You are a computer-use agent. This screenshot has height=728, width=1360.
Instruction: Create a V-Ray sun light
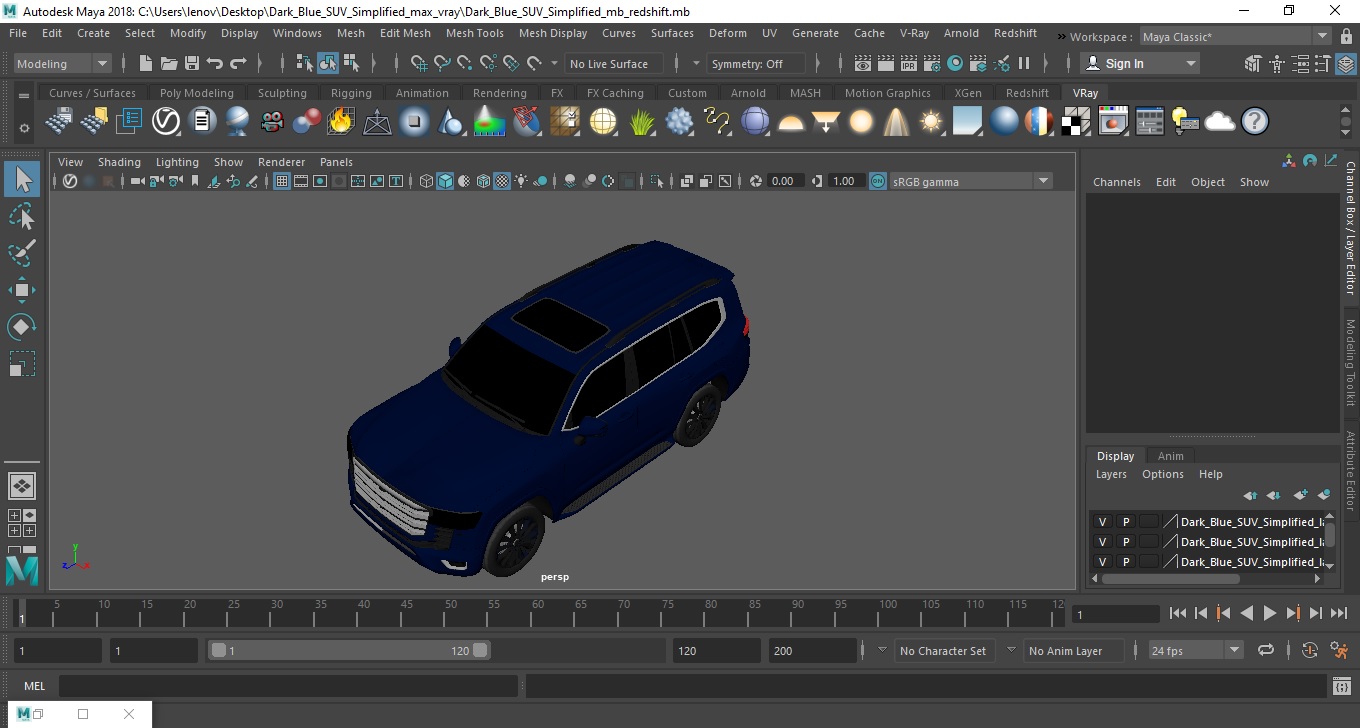(931, 122)
